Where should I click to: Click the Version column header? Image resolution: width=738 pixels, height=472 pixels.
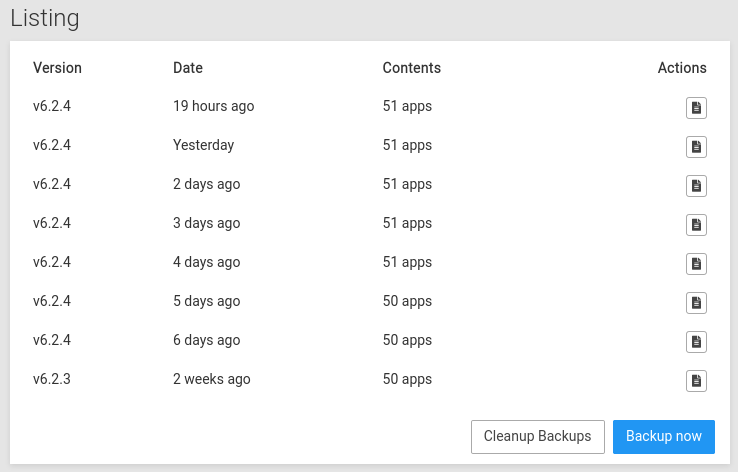[57, 68]
